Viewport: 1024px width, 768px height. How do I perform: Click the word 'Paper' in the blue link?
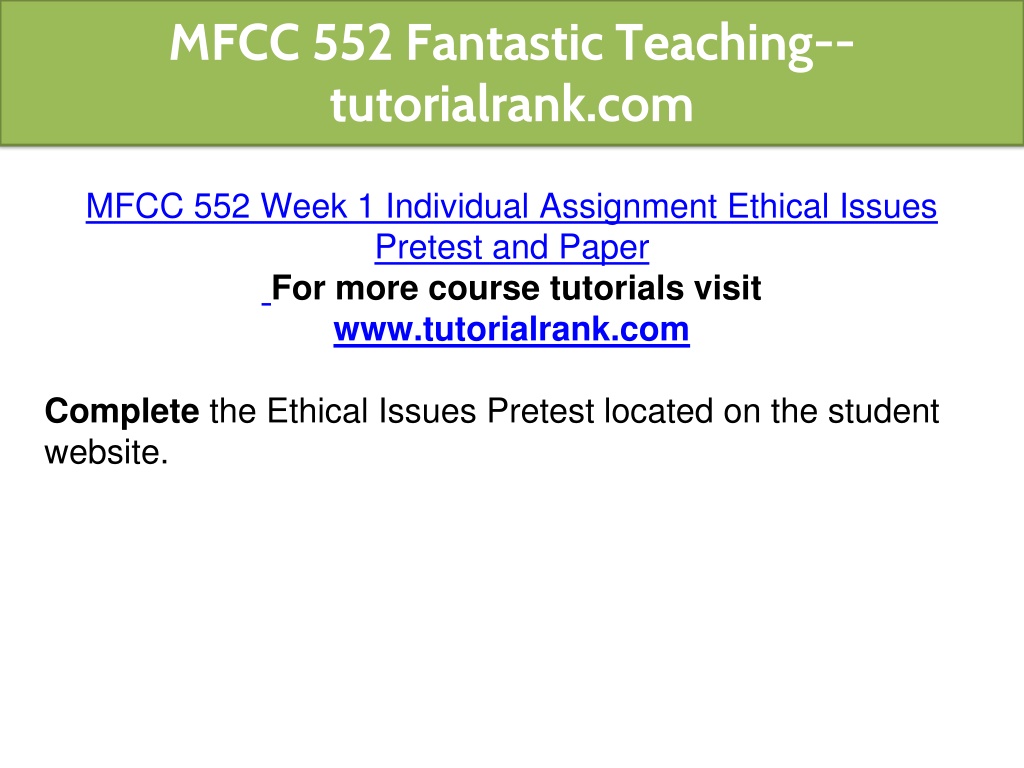click(604, 248)
